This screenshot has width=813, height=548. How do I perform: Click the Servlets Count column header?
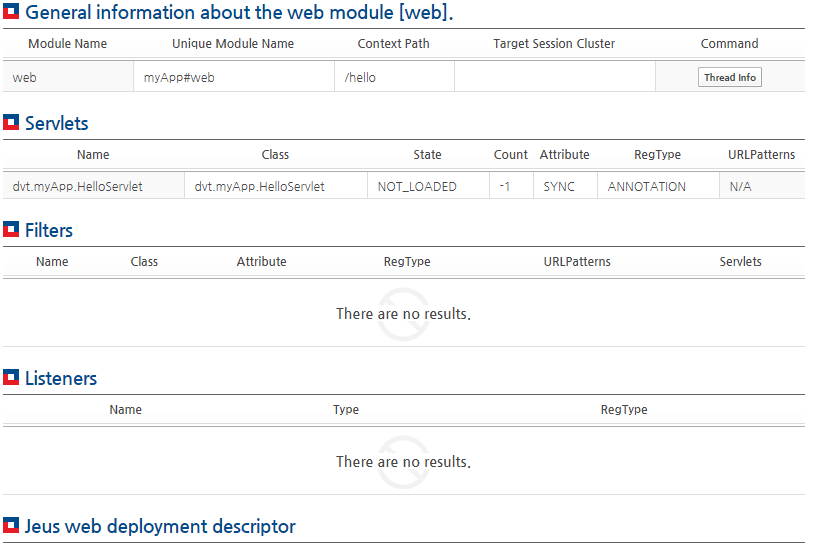click(x=510, y=154)
